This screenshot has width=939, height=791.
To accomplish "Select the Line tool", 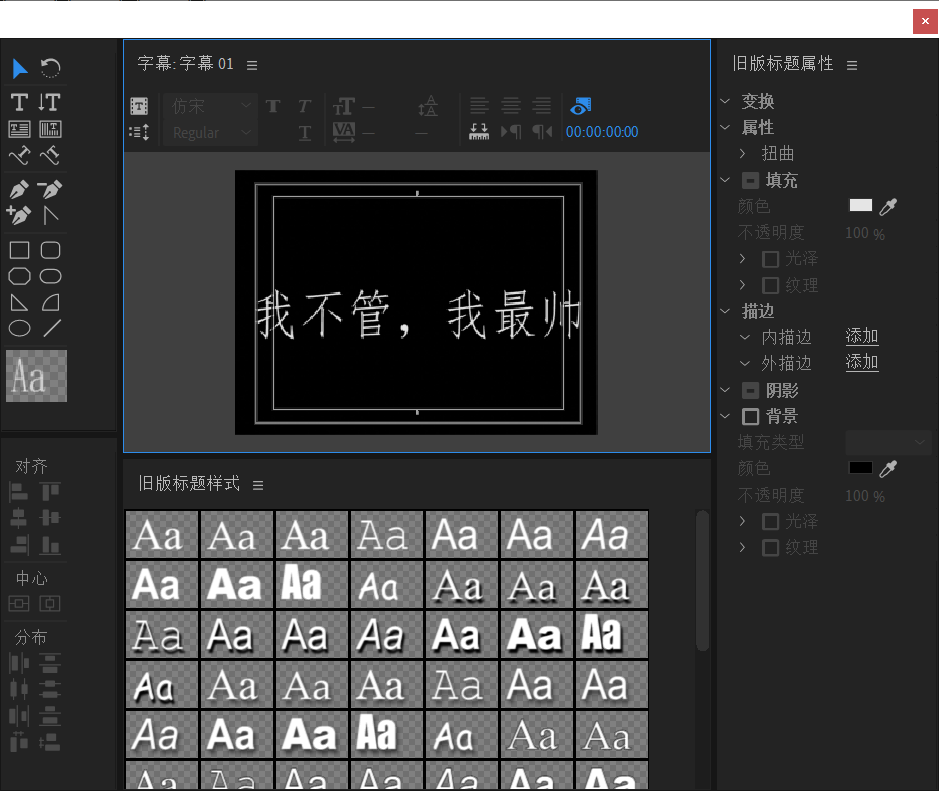I will 52,328.
